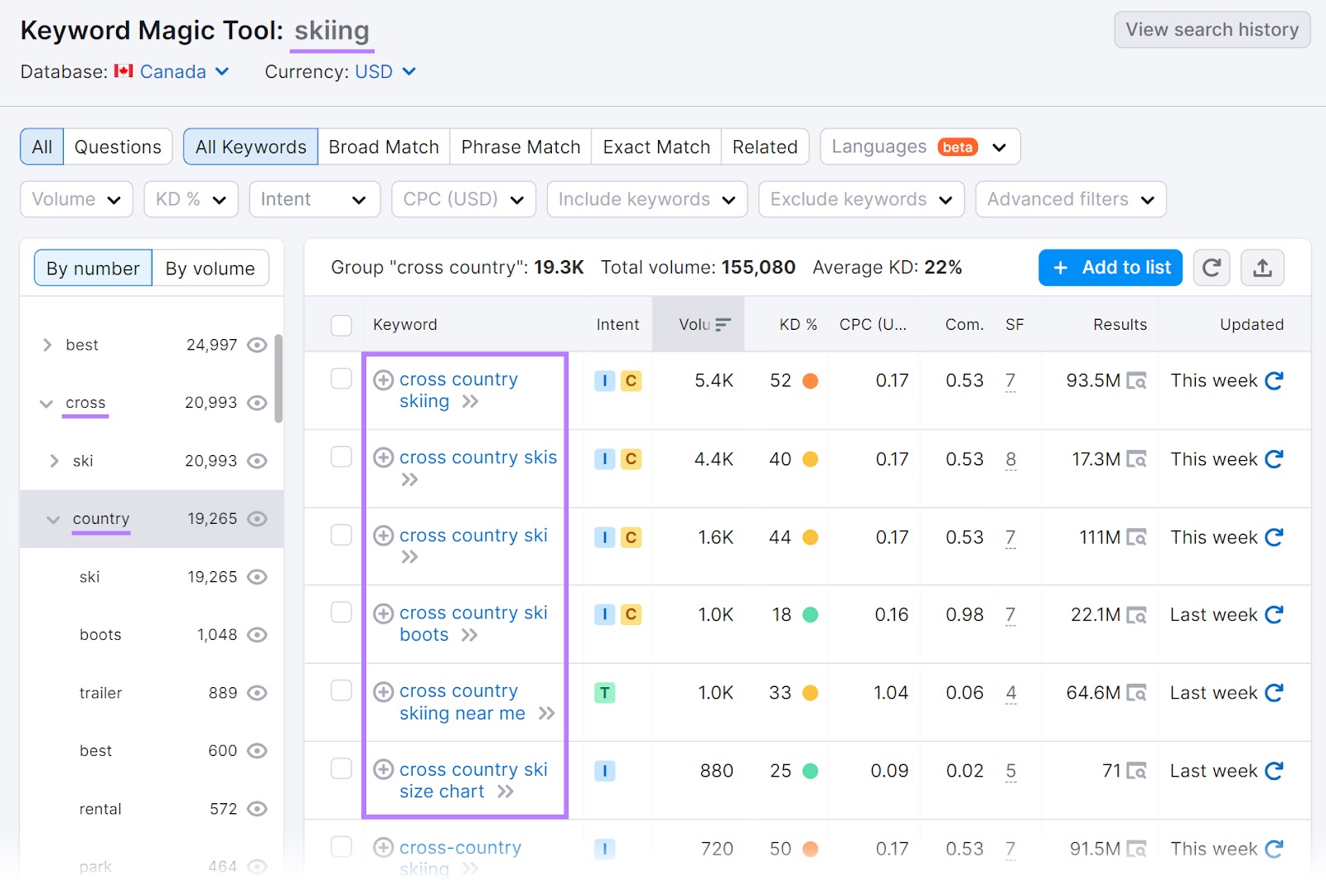Refresh updated data for "cross country ski boots"
The image size is (1326, 896).
coord(1274,614)
